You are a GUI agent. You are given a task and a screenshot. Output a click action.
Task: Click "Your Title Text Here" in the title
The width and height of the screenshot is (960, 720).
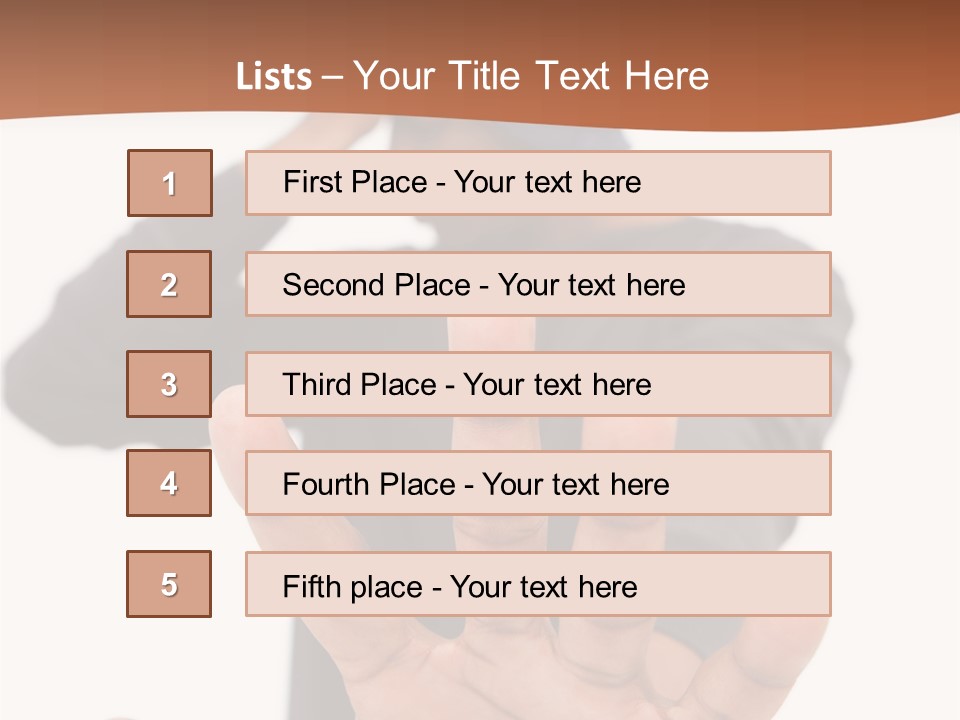(531, 77)
